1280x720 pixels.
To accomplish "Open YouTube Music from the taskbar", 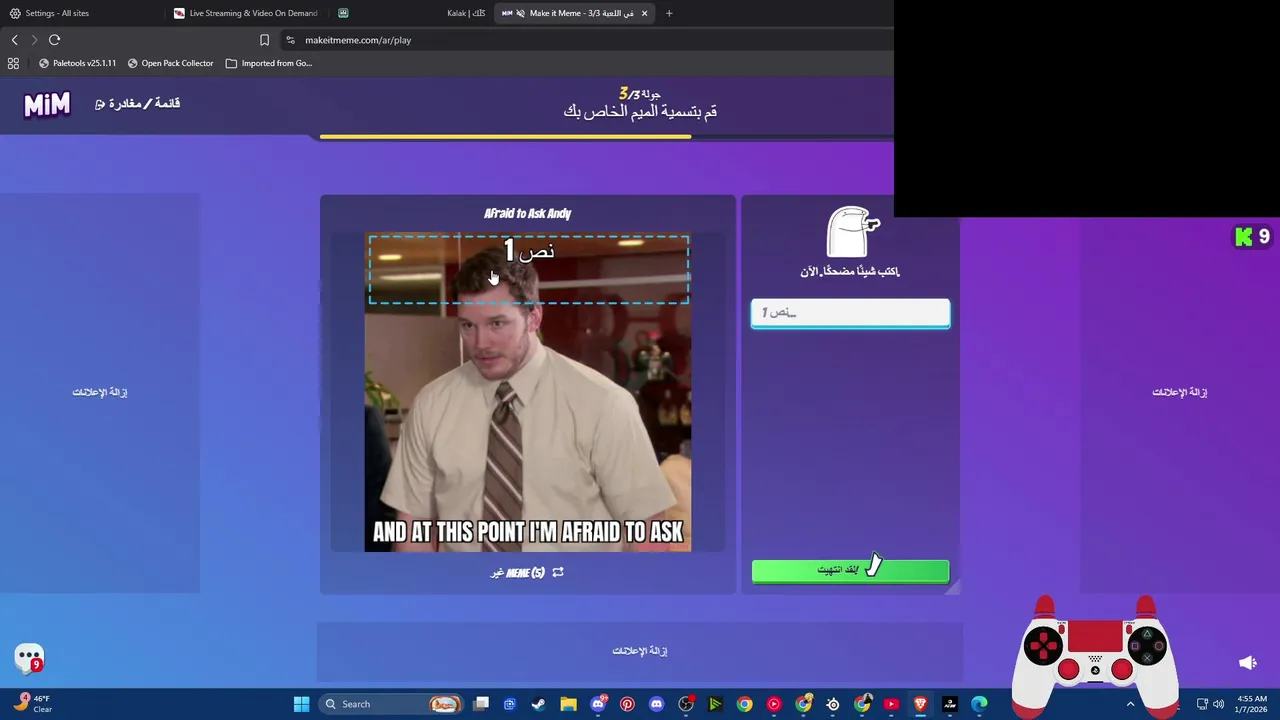I will tap(774, 704).
